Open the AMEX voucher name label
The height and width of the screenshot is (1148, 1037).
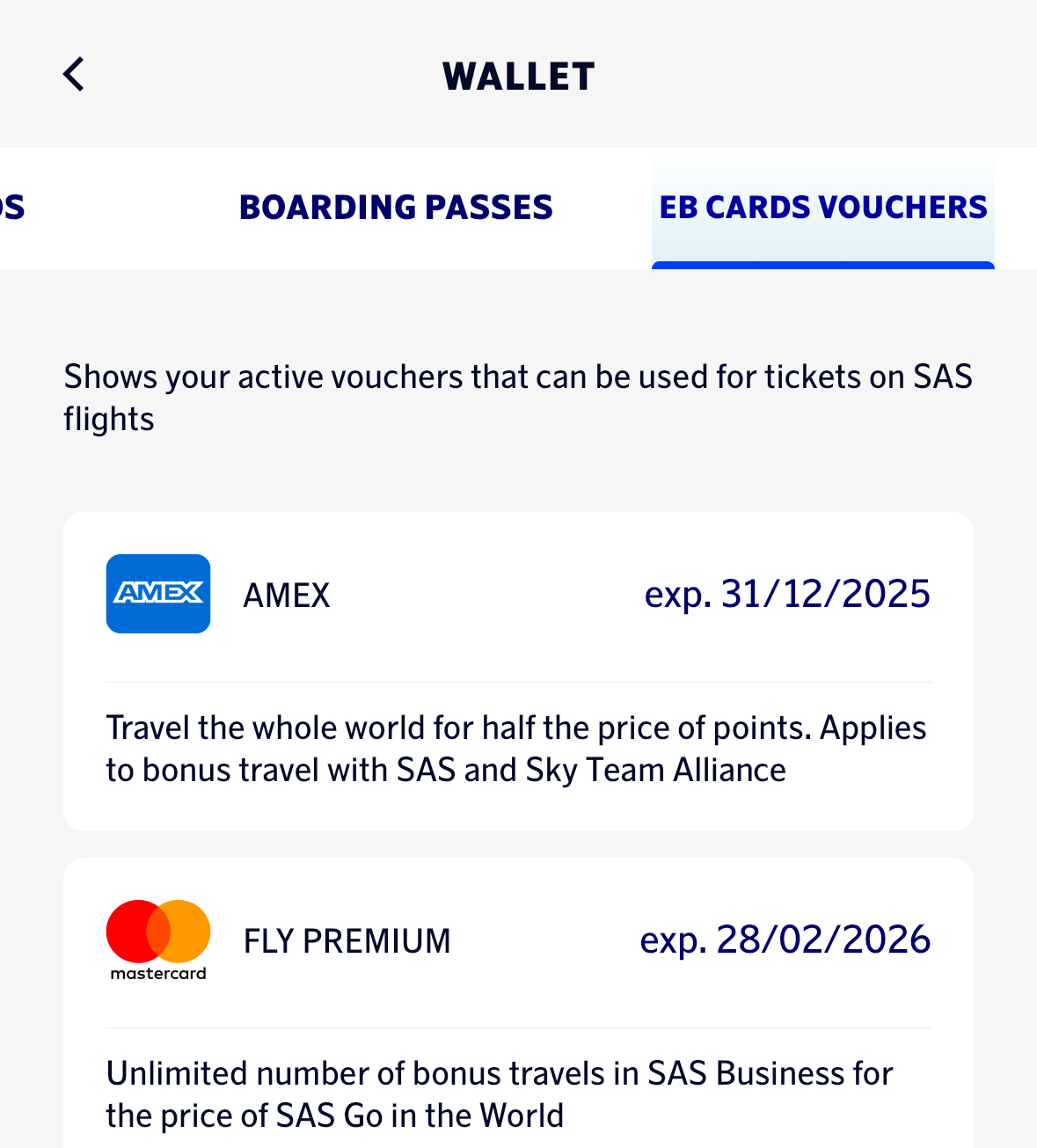pos(287,596)
